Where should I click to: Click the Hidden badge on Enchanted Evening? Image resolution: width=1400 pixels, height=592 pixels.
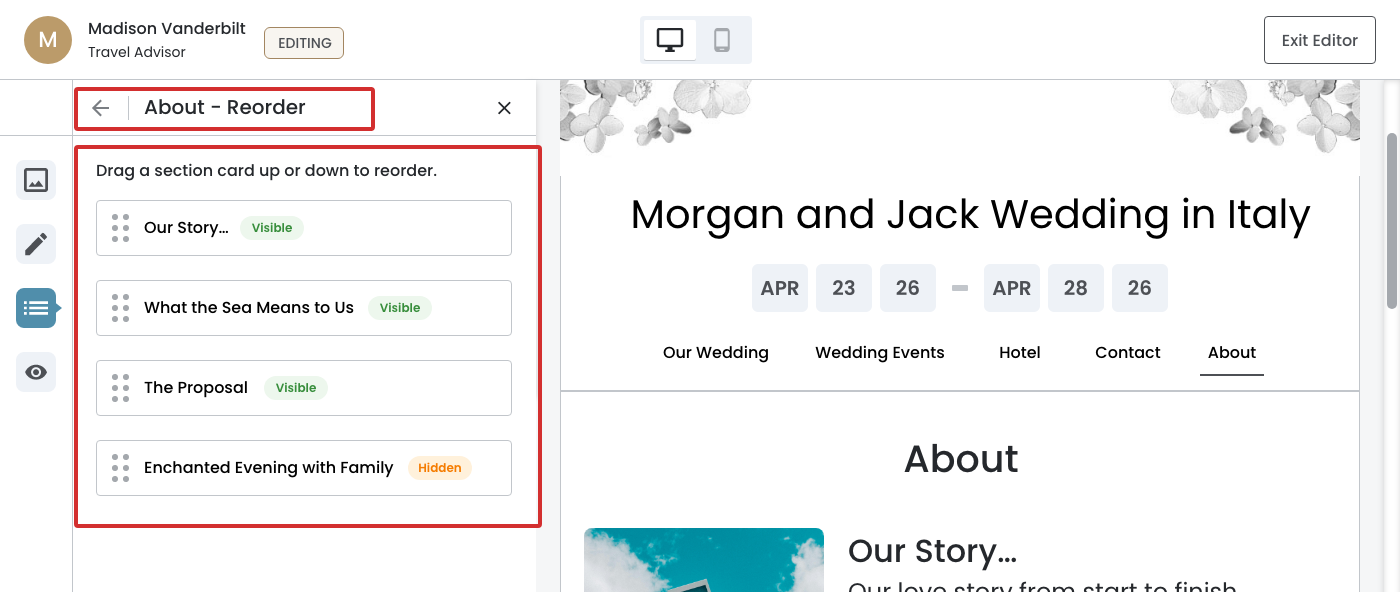(x=439, y=468)
